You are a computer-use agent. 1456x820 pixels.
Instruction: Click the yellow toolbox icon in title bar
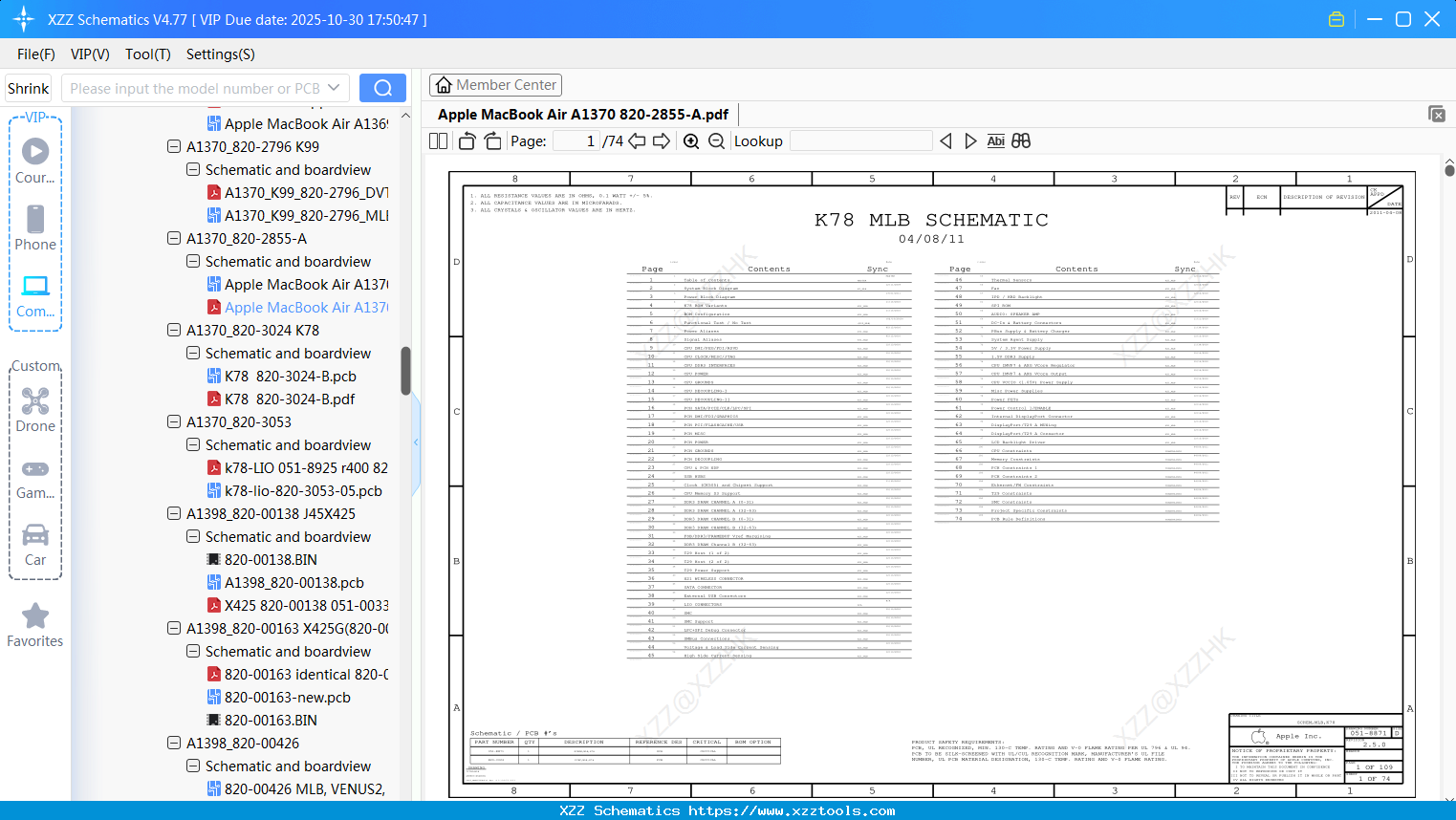coord(1336,19)
